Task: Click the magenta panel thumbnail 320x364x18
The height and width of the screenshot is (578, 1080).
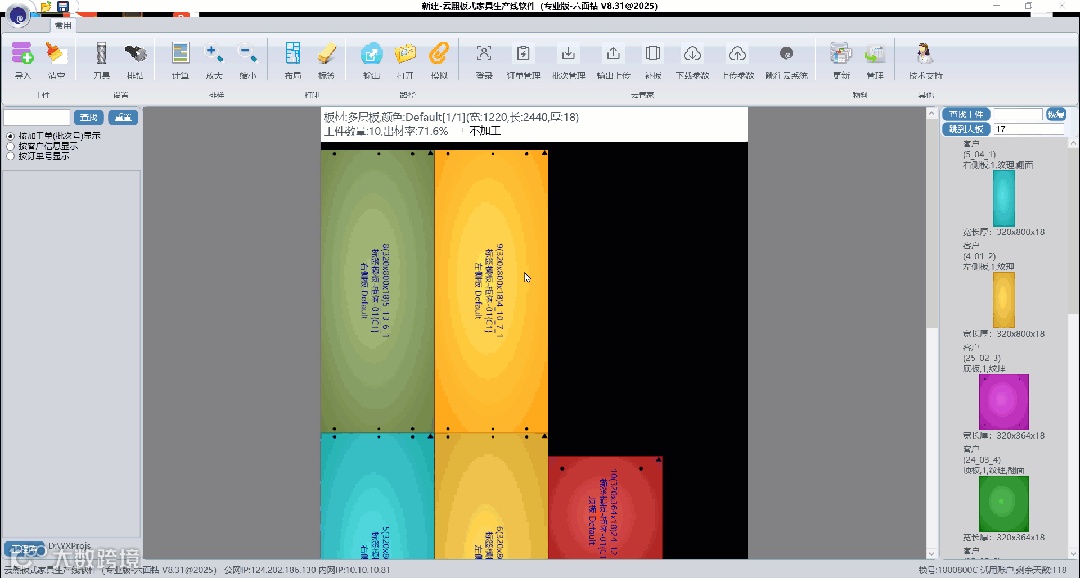Action: pyautogui.click(x=1003, y=402)
